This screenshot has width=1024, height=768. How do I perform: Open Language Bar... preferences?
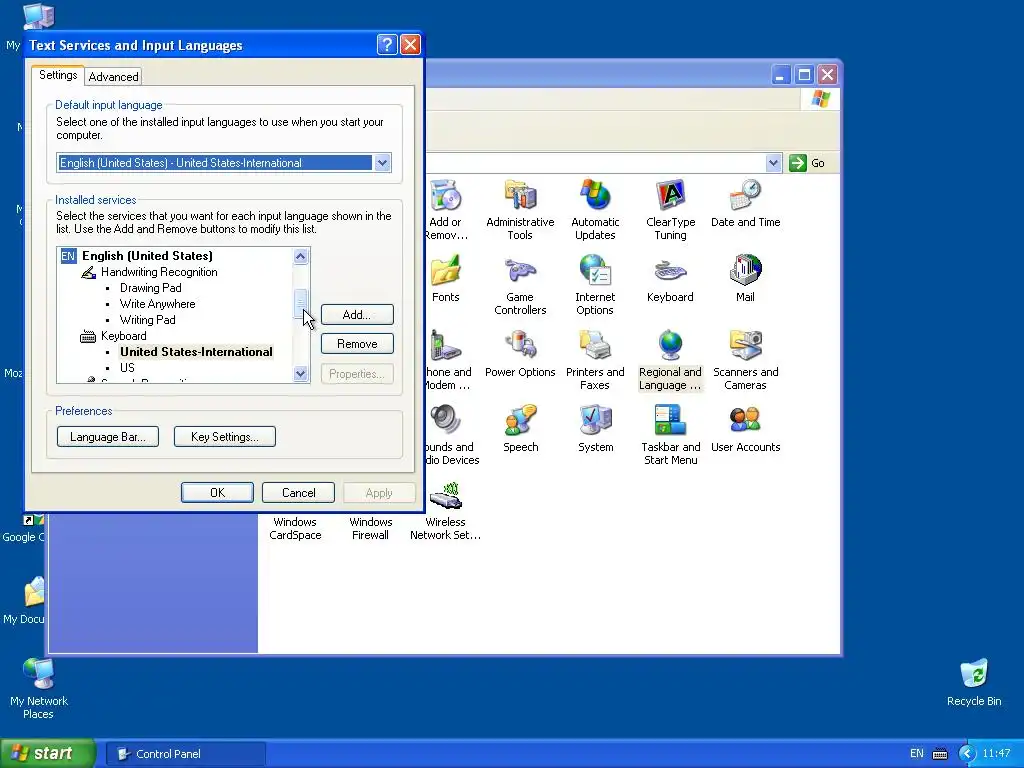point(108,437)
